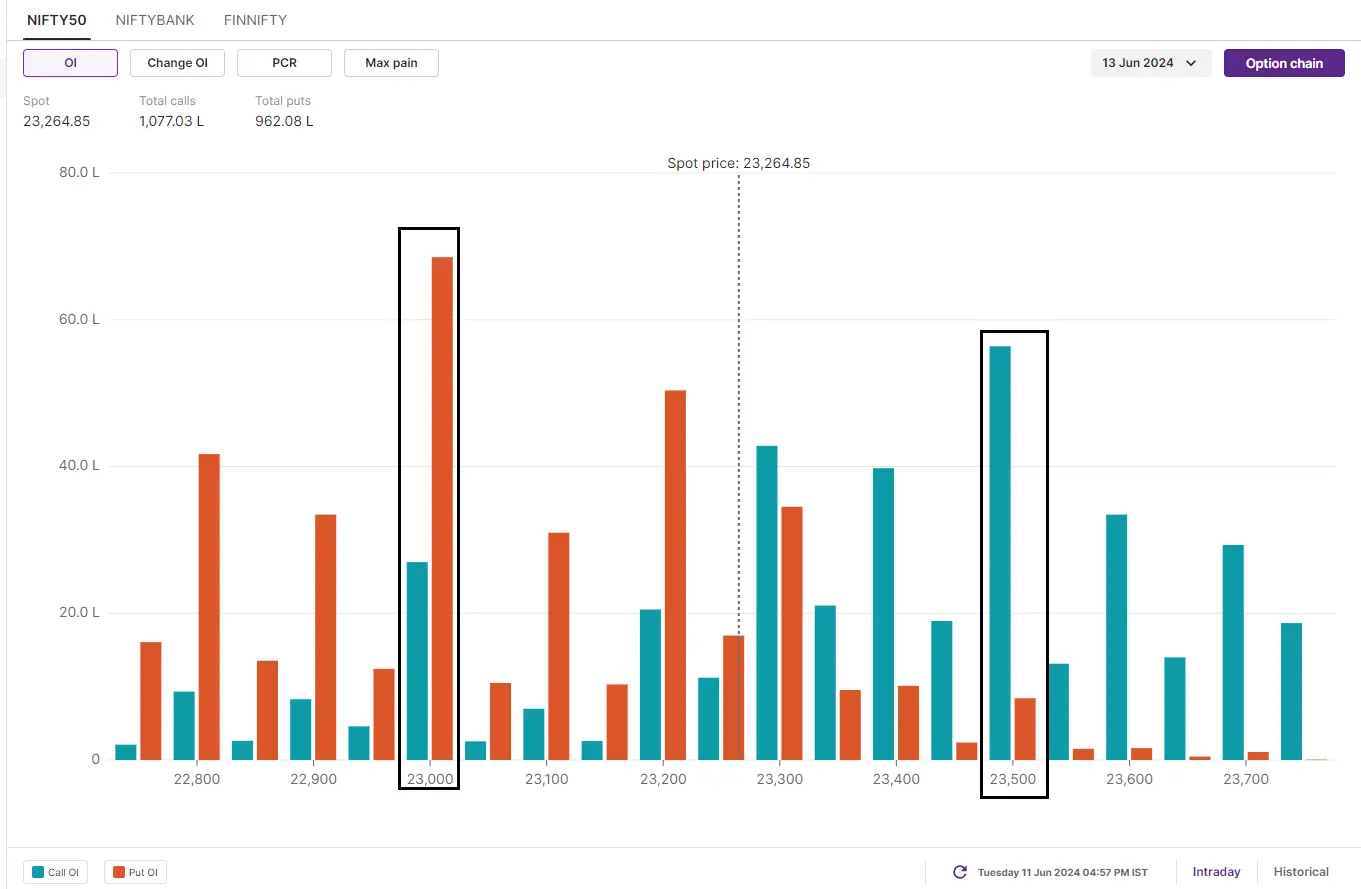Image resolution: width=1361 pixels, height=889 pixels.
Task: Click the 23,700 strike Call OI bar
Action: (x=1234, y=652)
